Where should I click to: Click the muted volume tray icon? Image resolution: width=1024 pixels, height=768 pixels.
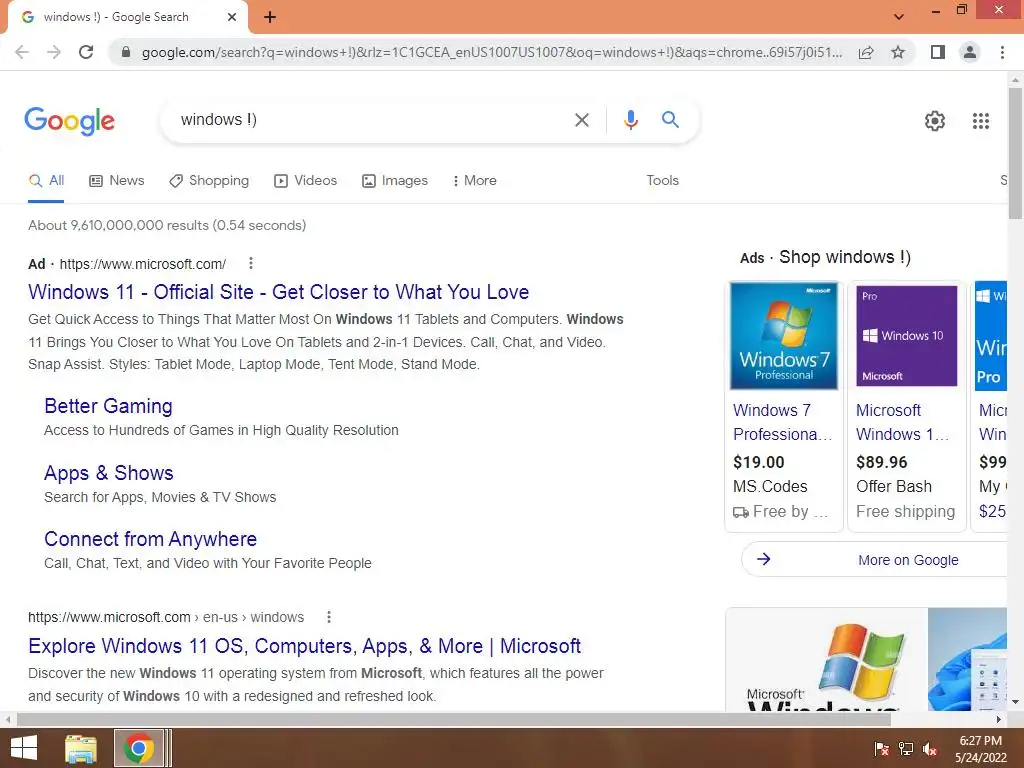[x=930, y=749]
